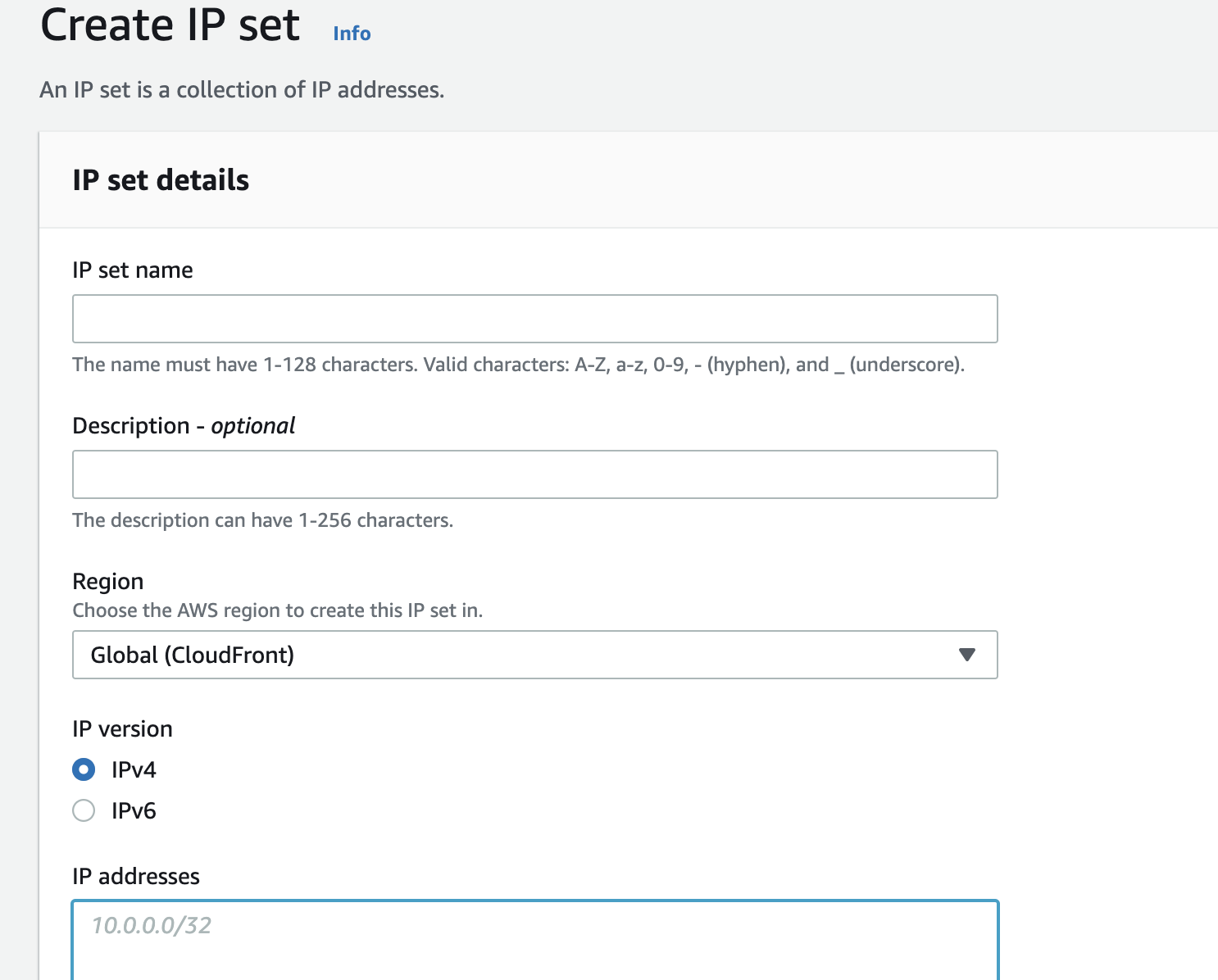Open the Region dropdown showing Global (CloudFront)
The width and height of the screenshot is (1218, 980).
(x=534, y=655)
